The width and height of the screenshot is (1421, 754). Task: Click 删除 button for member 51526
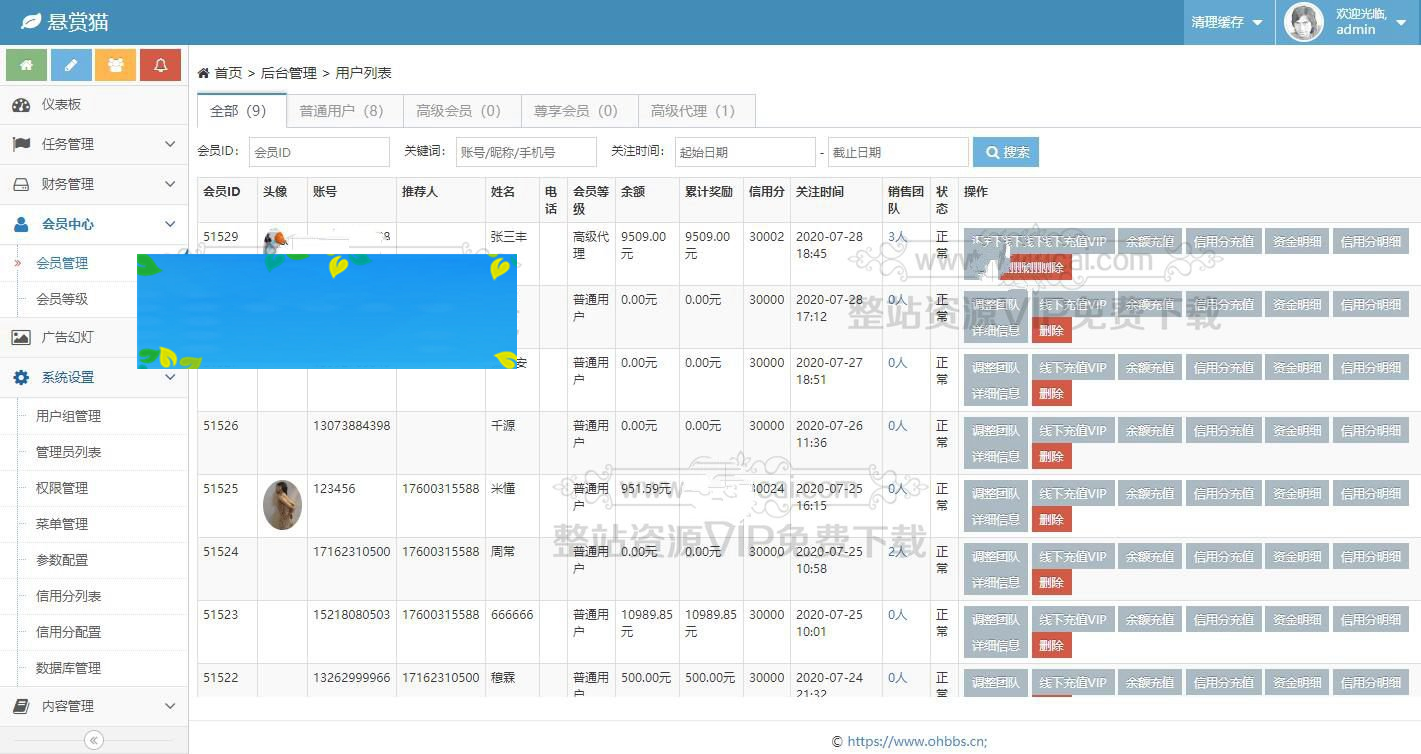point(1051,455)
